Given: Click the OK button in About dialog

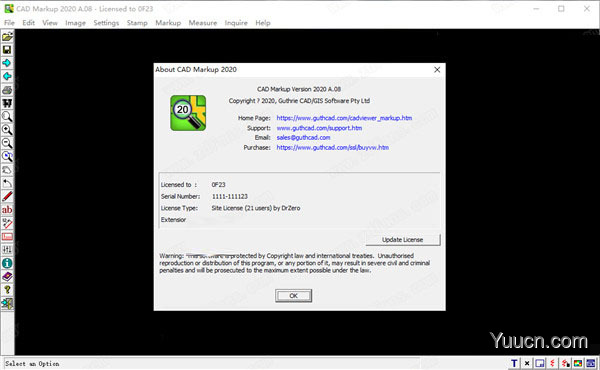Looking at the screenshot, I should pos(293,296).
